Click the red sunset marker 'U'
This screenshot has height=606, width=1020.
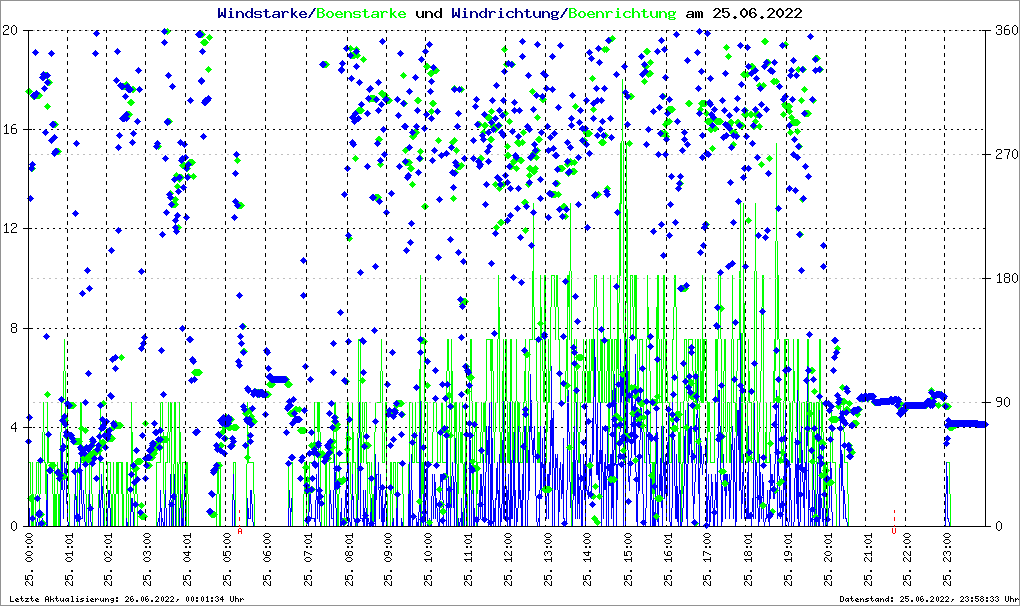click(x=894, y=531)
